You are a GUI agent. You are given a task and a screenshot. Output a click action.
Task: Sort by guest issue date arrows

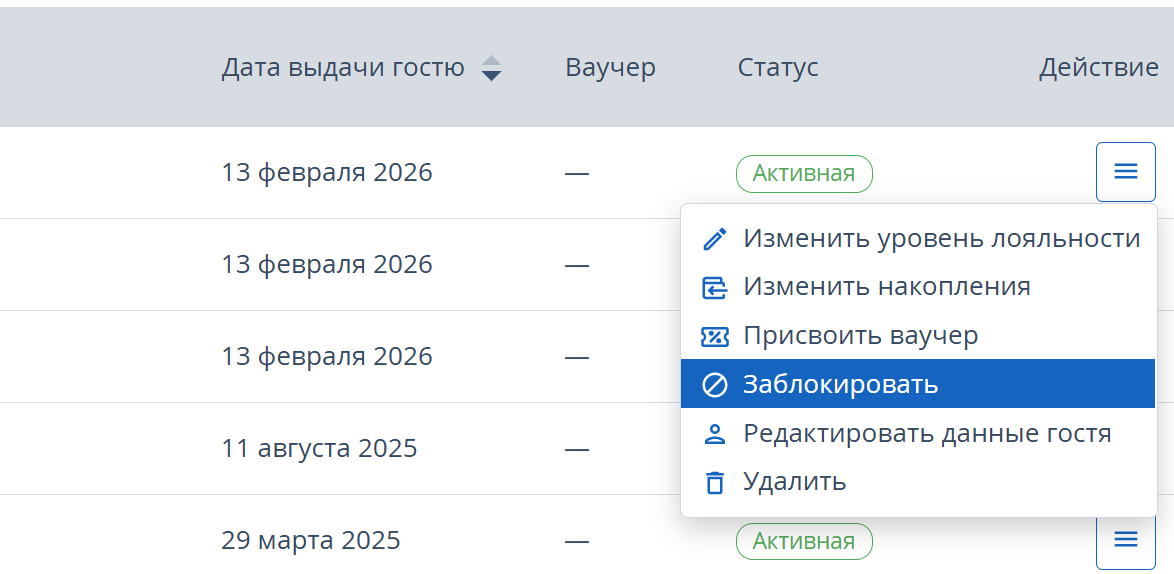tap(491, 68)
